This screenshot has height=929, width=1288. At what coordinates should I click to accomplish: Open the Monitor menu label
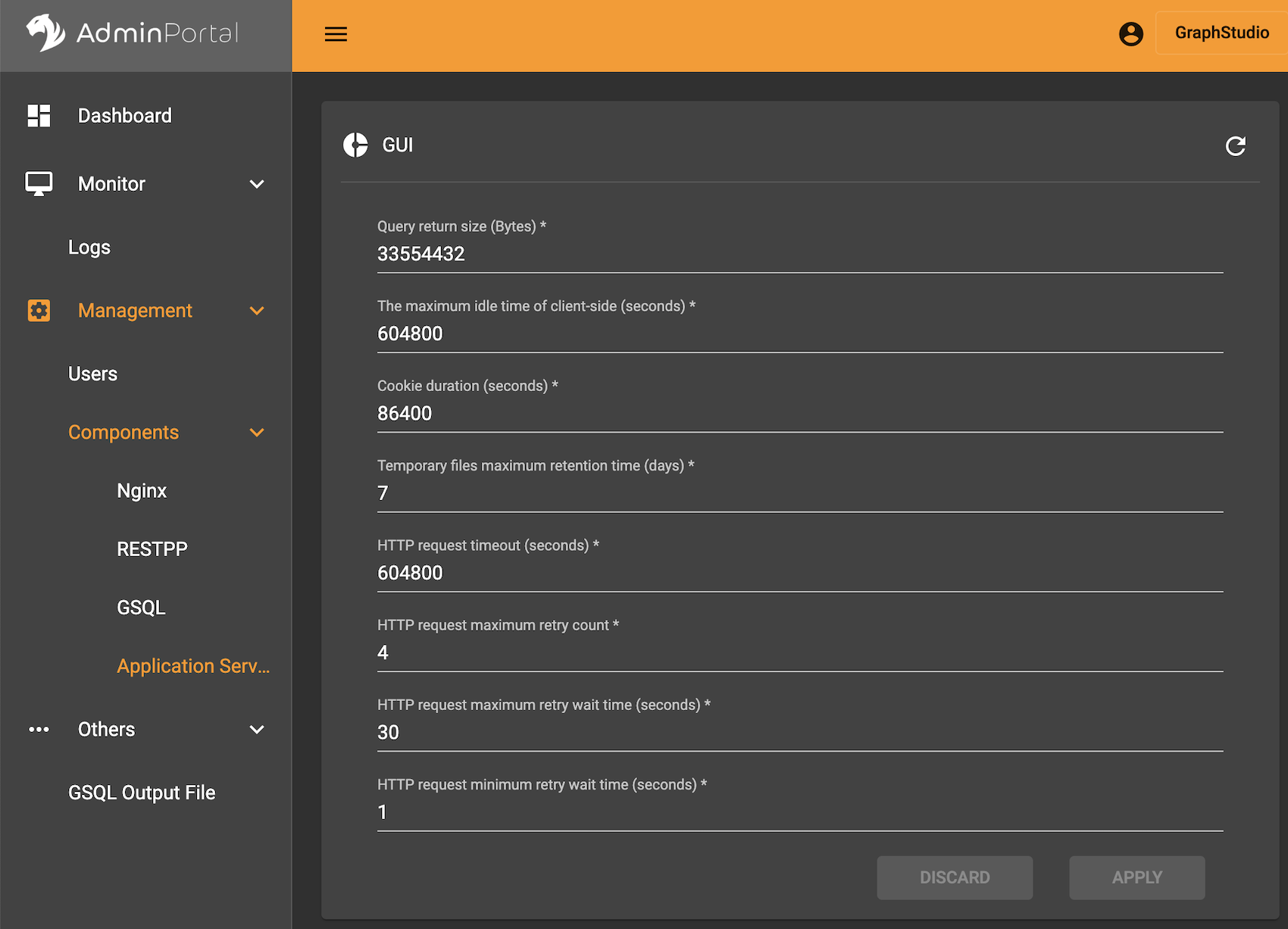[x=111, y=183]
